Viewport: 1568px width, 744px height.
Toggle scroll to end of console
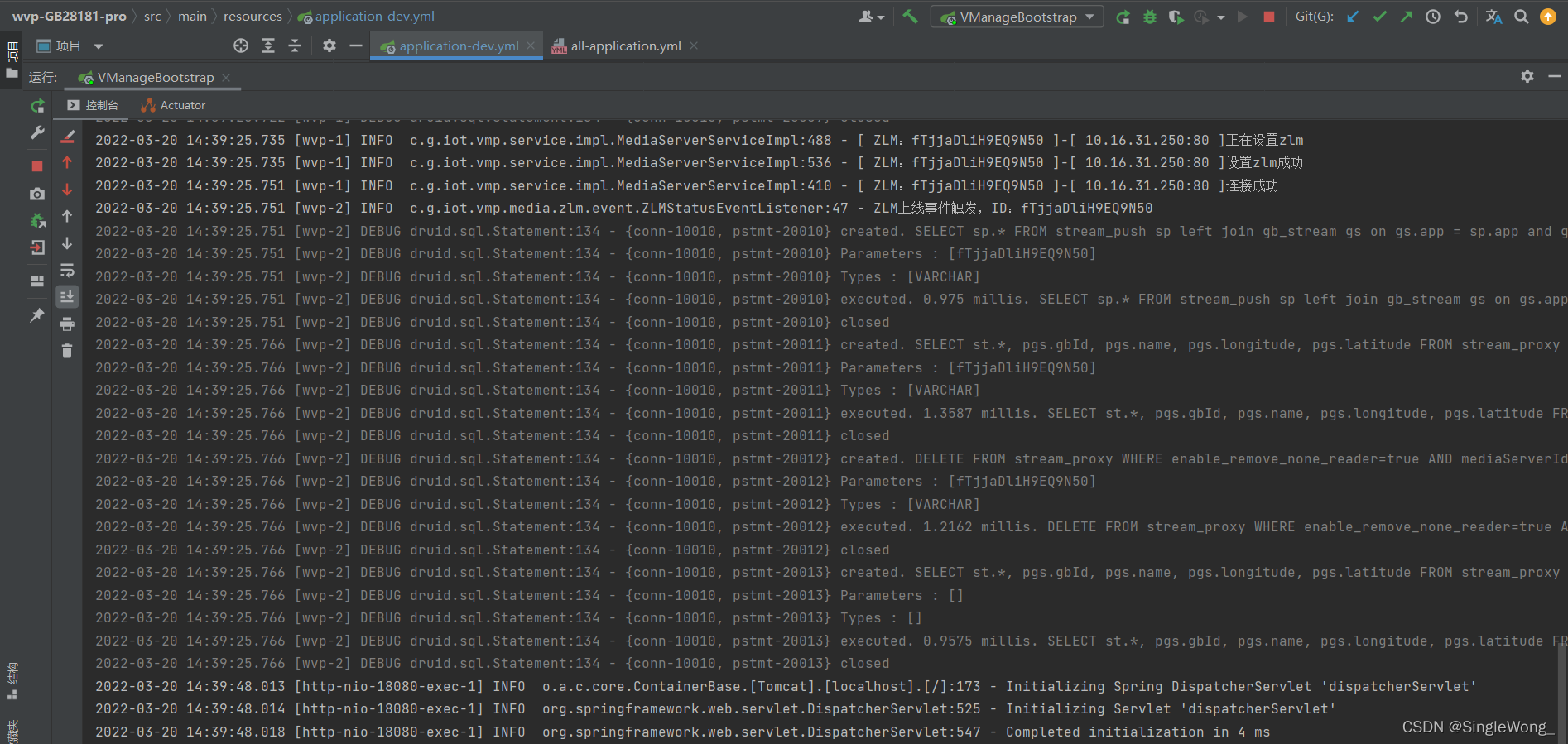pos(68,296)
